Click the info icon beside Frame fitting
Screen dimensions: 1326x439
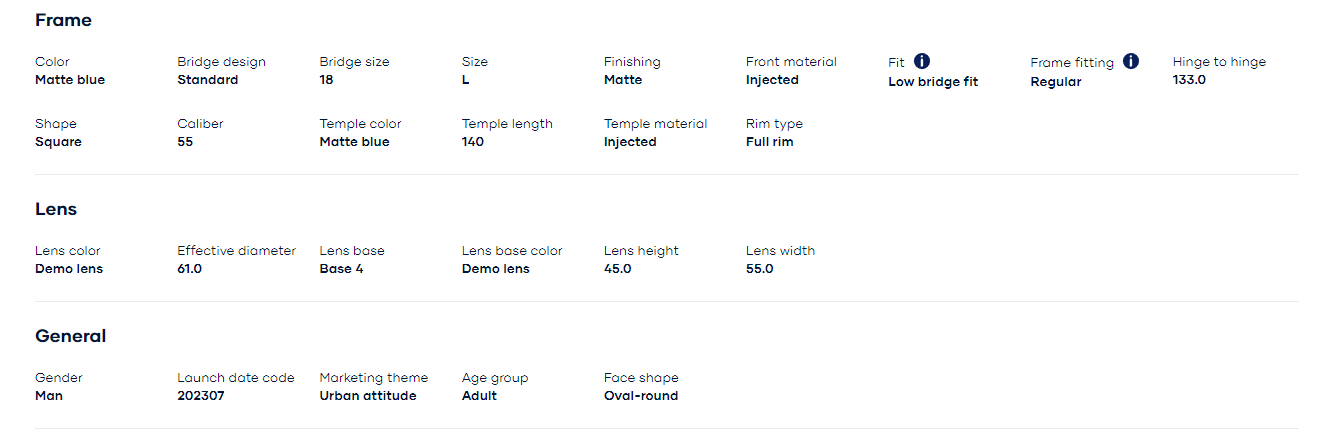(x=1131, y=61)
